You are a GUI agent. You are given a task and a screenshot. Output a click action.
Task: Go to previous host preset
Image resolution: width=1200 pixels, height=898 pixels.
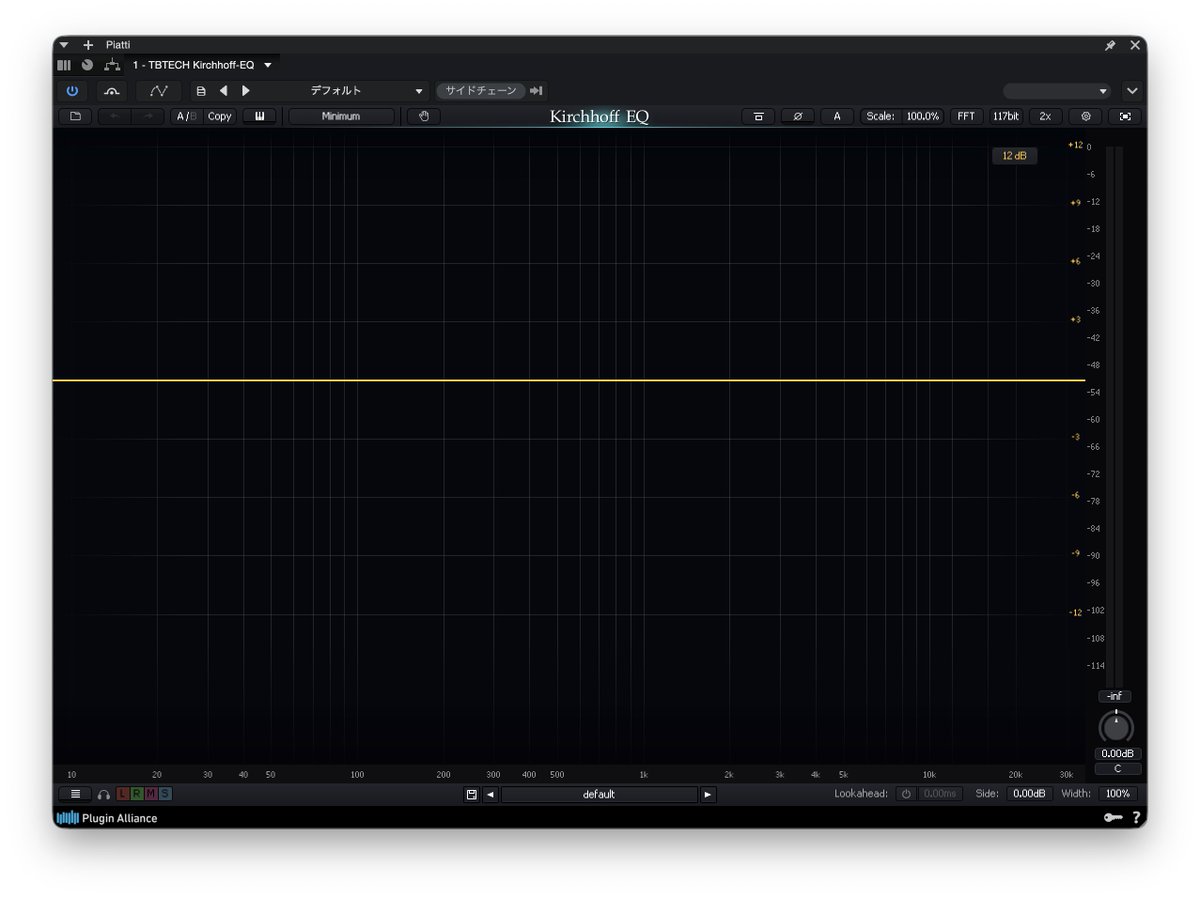click(x=223, y=91)
